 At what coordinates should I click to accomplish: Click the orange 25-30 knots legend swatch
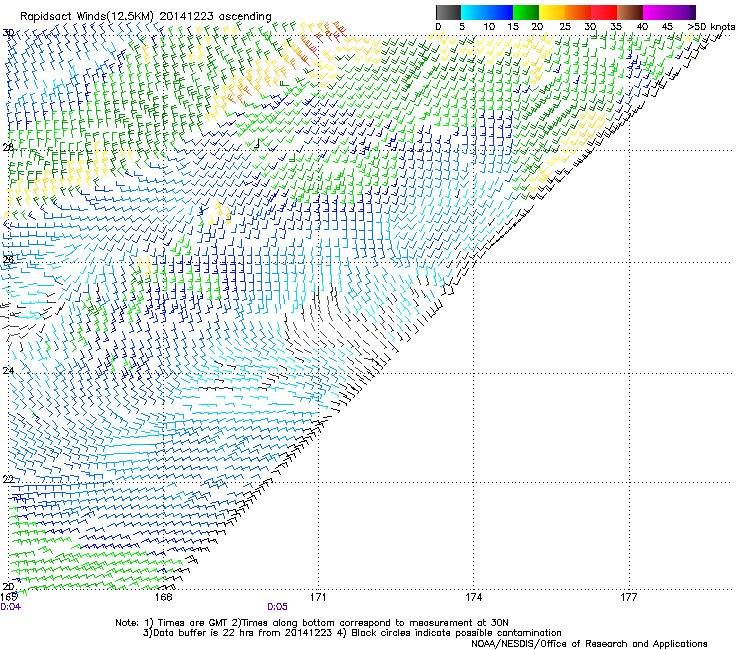tap(578, 12)
